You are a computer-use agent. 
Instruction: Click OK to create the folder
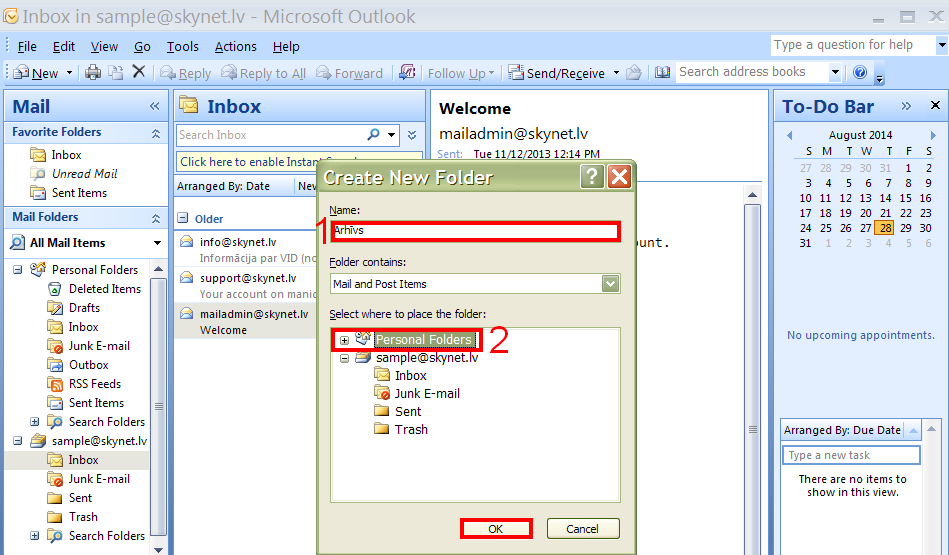496,528
